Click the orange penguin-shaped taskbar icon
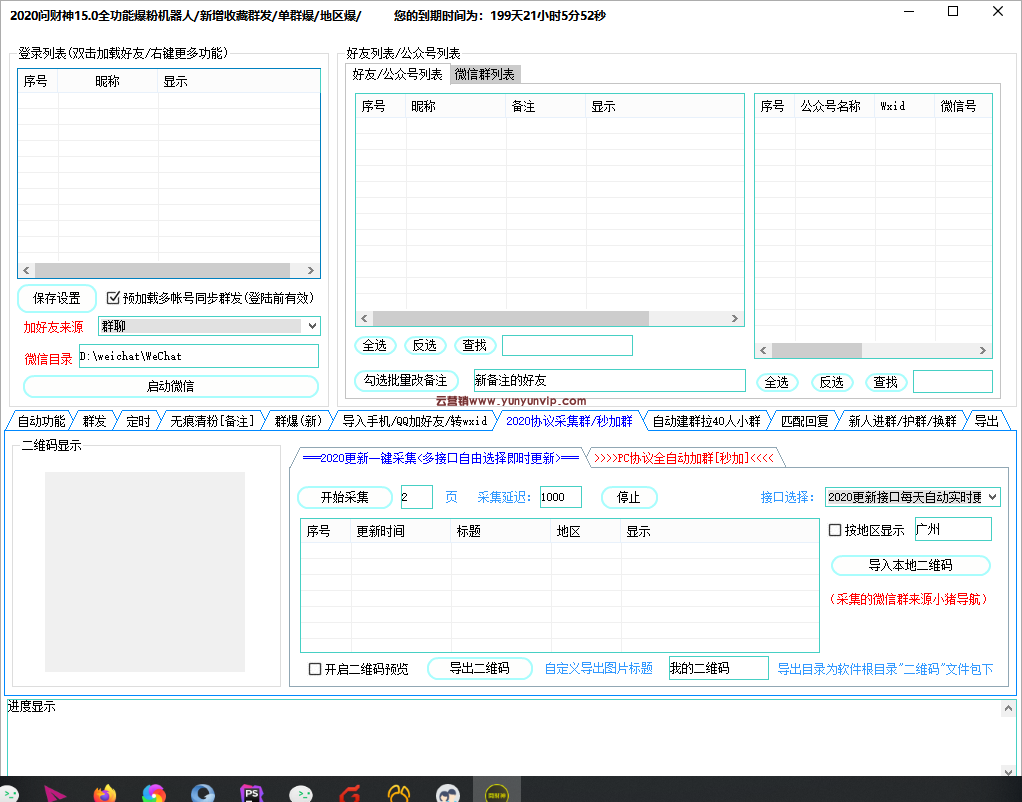 pyautogui.click(x=398, y=793)
